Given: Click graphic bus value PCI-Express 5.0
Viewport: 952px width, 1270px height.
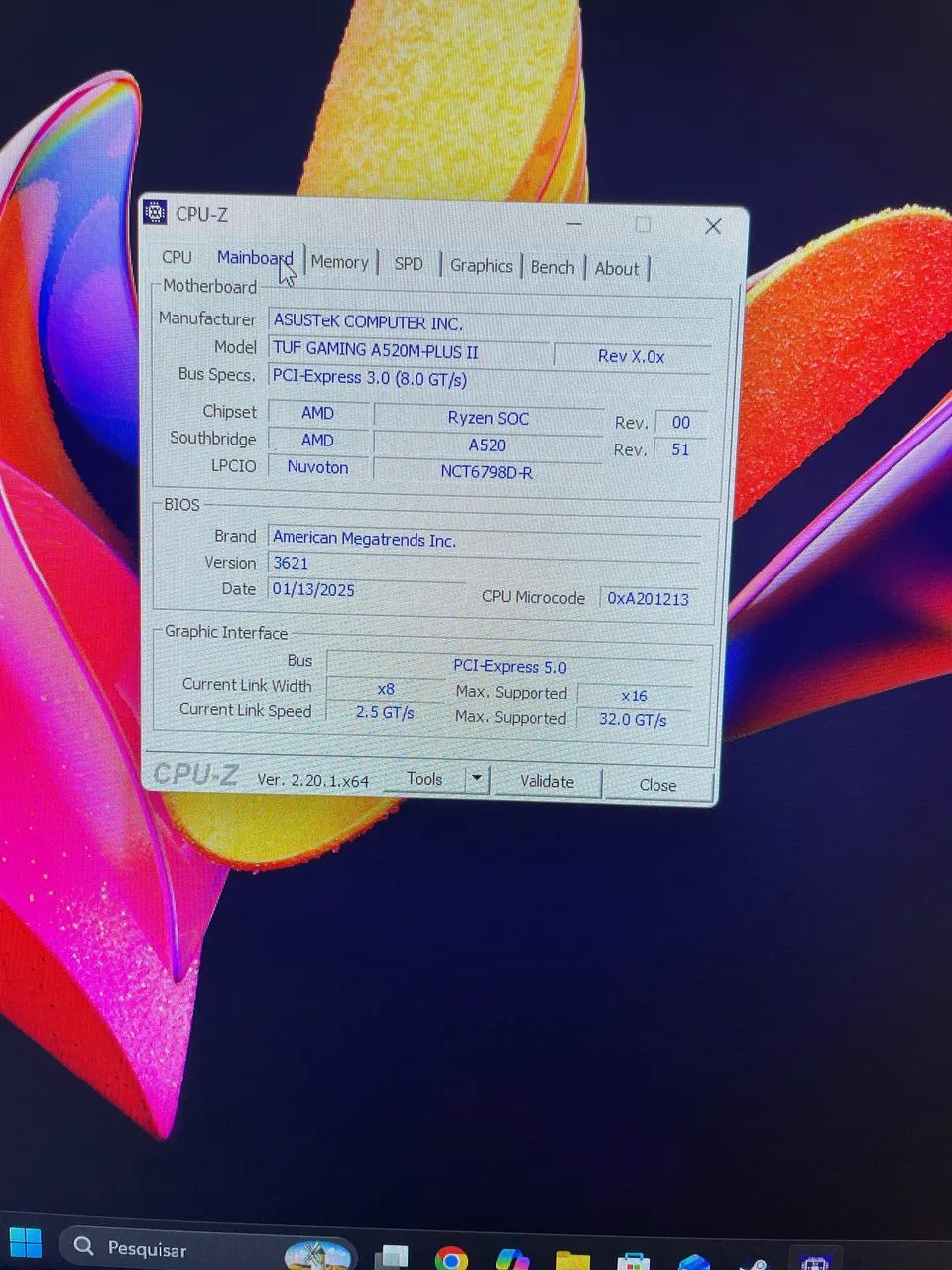Looking at the screenshot, I should [511, 667].
